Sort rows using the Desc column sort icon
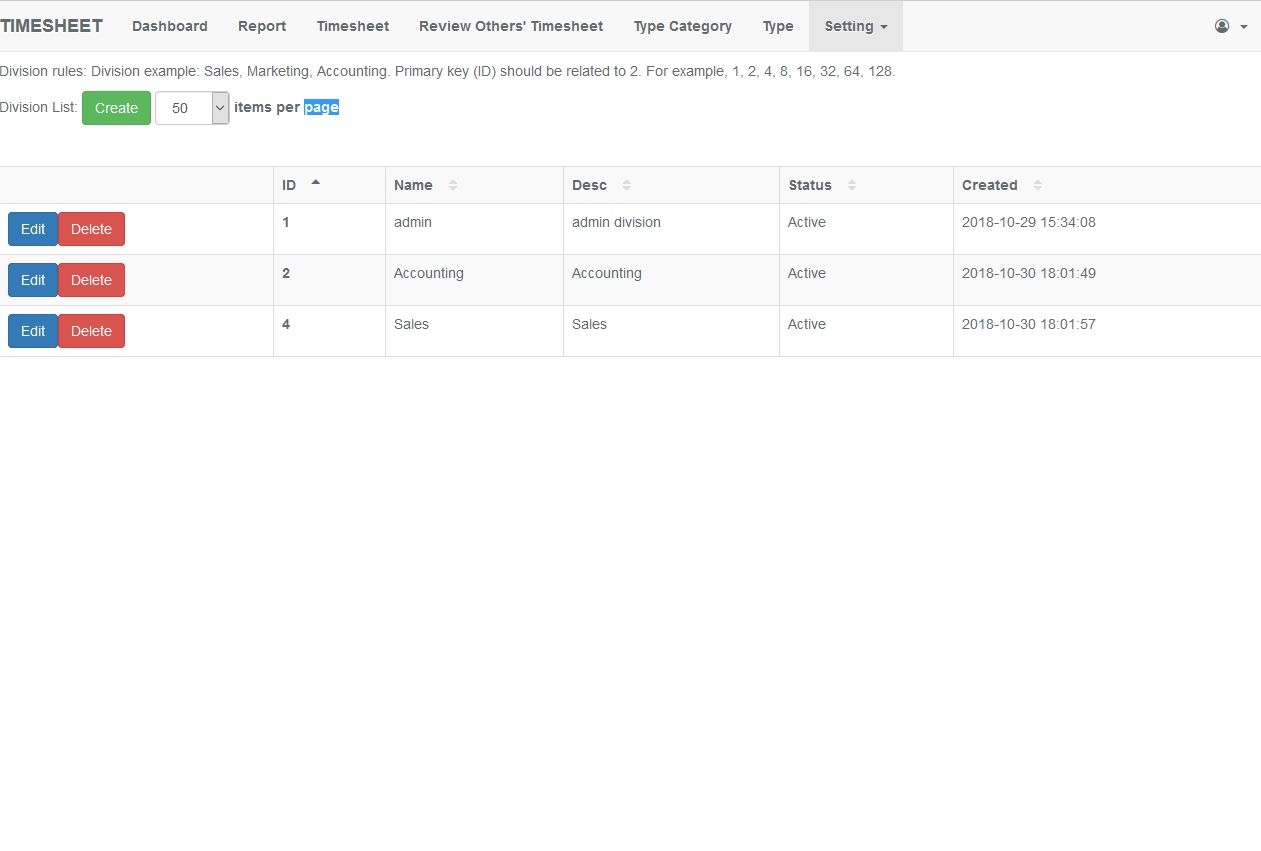The height and width of the screenshot is (851, 1261). [x=626, y=185]
